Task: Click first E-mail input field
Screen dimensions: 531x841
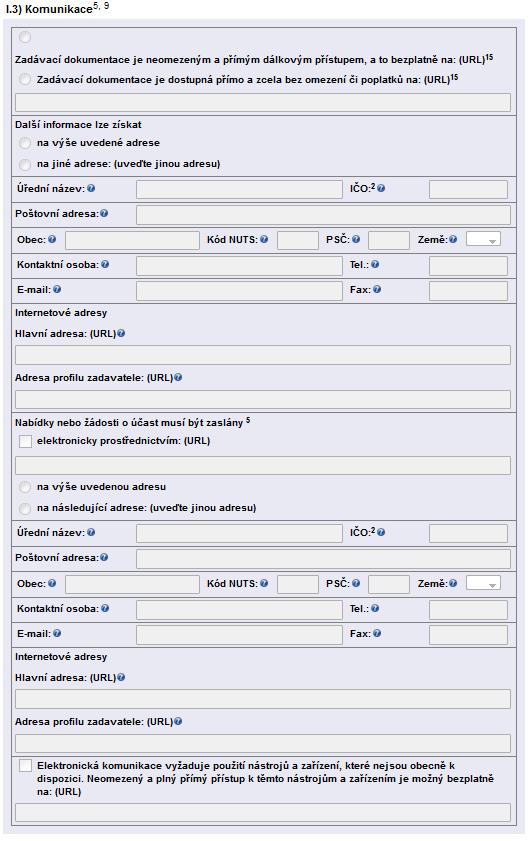Action: (x=239, y=291)
